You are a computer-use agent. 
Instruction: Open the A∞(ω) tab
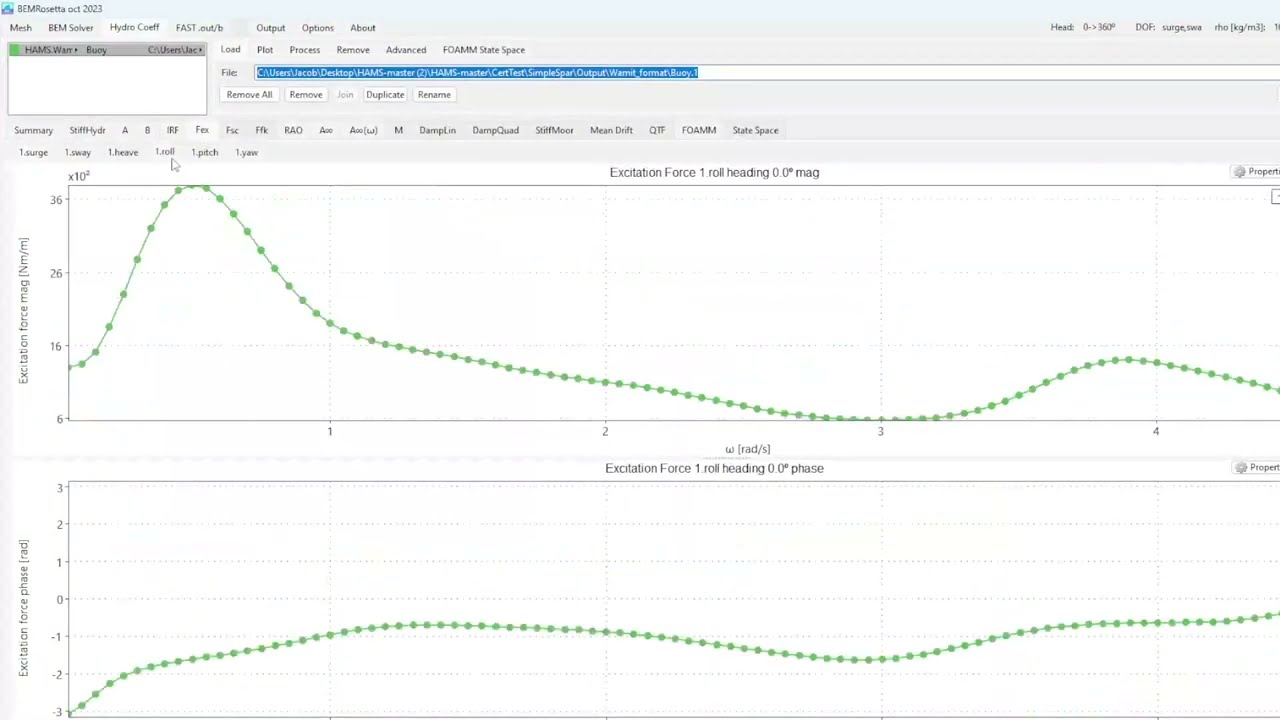(x=363, y=131)
